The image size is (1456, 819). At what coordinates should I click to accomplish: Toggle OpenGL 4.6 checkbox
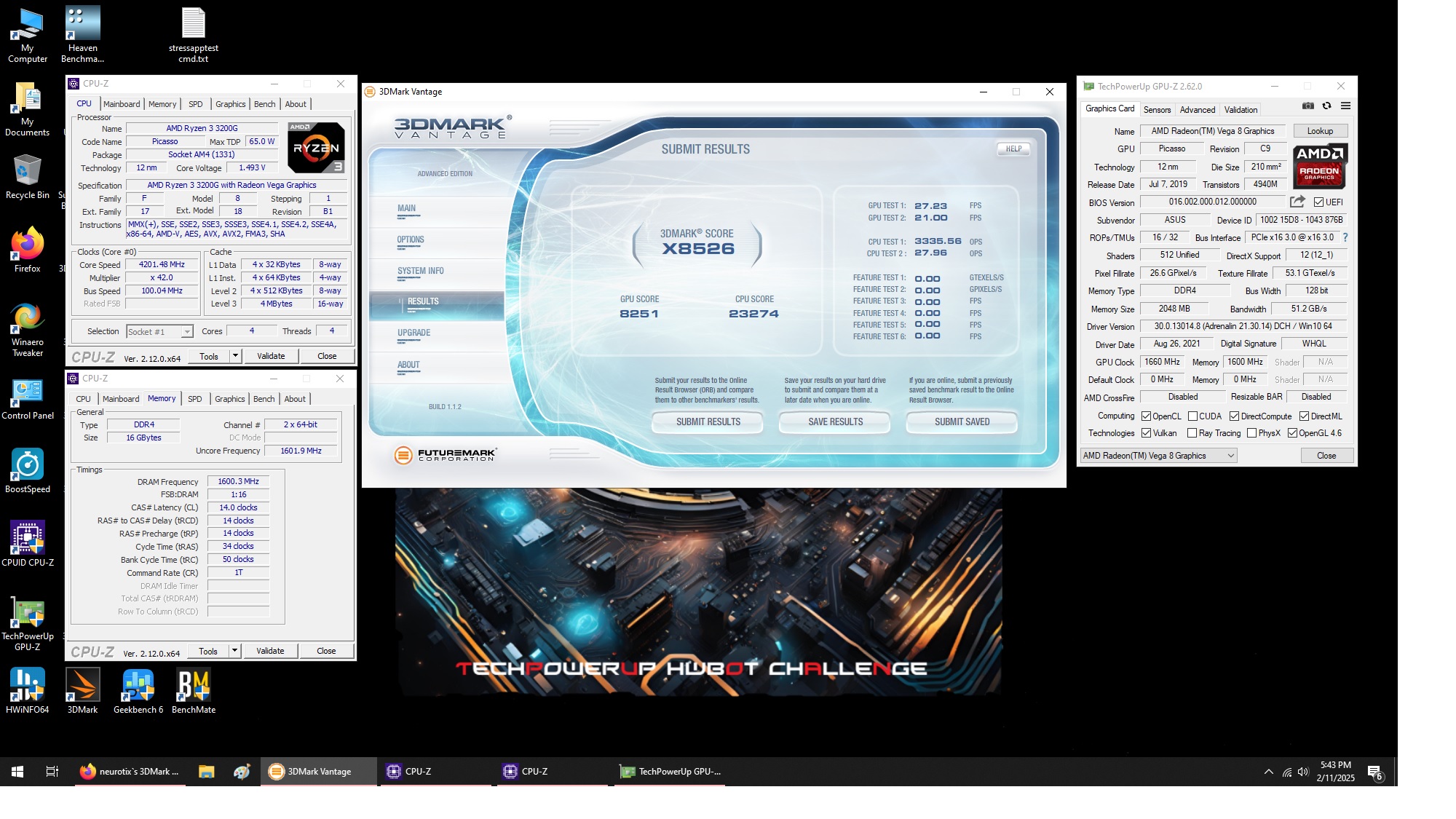click(1292, 433)
